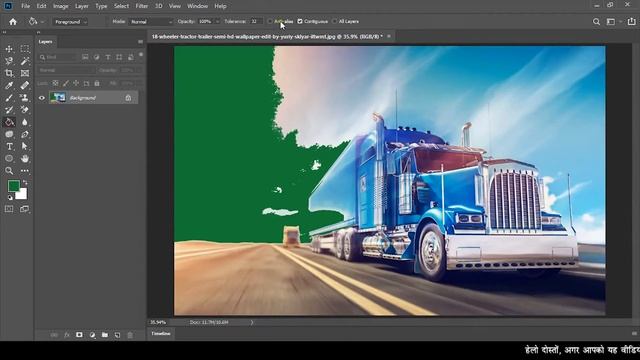Viewport: 640px width, 360px height.
Task: Click the Create new group folder icon
Action: tap(105, 335)
